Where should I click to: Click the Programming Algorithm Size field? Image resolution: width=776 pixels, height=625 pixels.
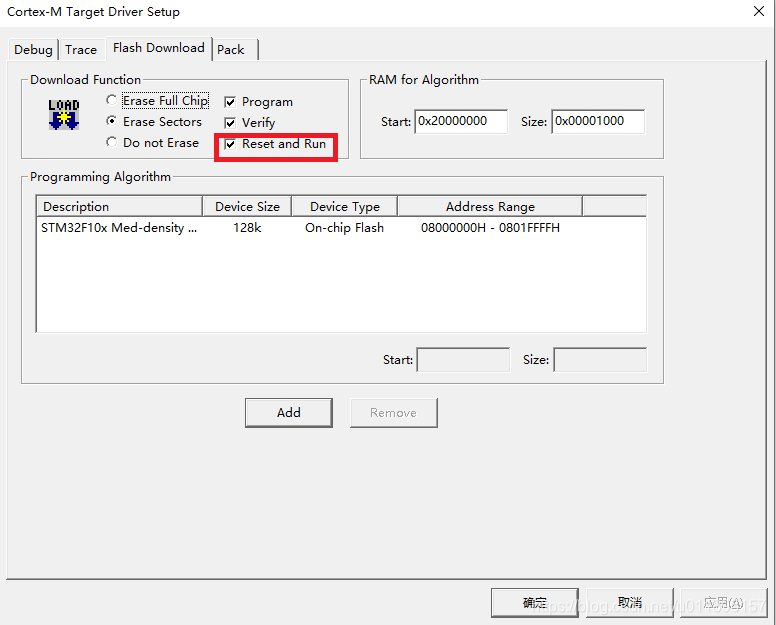600,360
